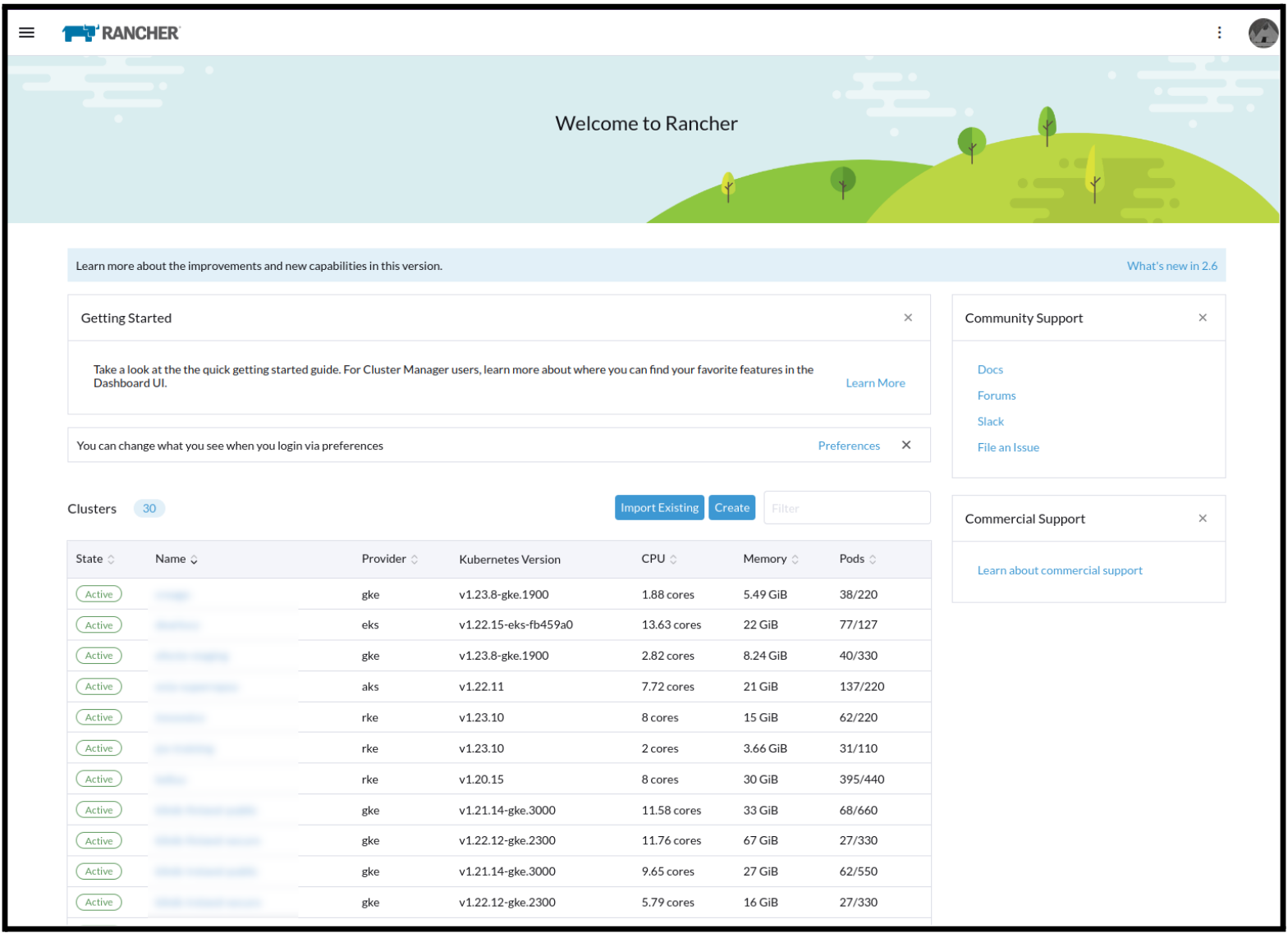This screenshot has height=933, width=1288.
Task: Open the Slack link
Action: (991, 422)
